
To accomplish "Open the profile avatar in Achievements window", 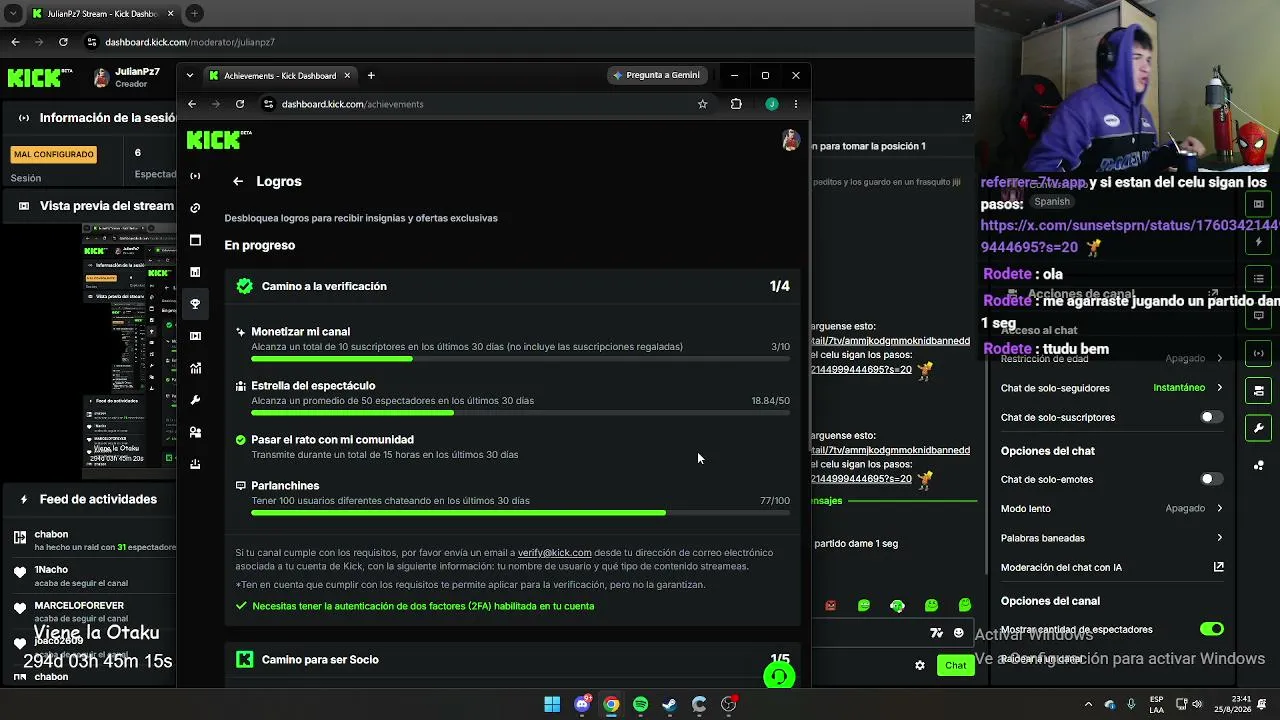I will [790, 140].
